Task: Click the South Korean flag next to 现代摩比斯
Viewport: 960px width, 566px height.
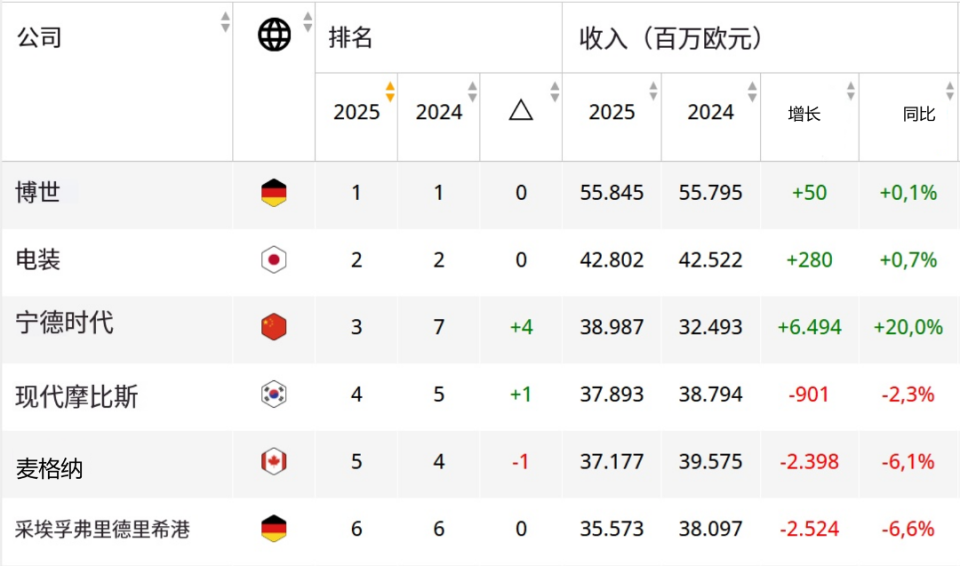Action: pos(274,394)
